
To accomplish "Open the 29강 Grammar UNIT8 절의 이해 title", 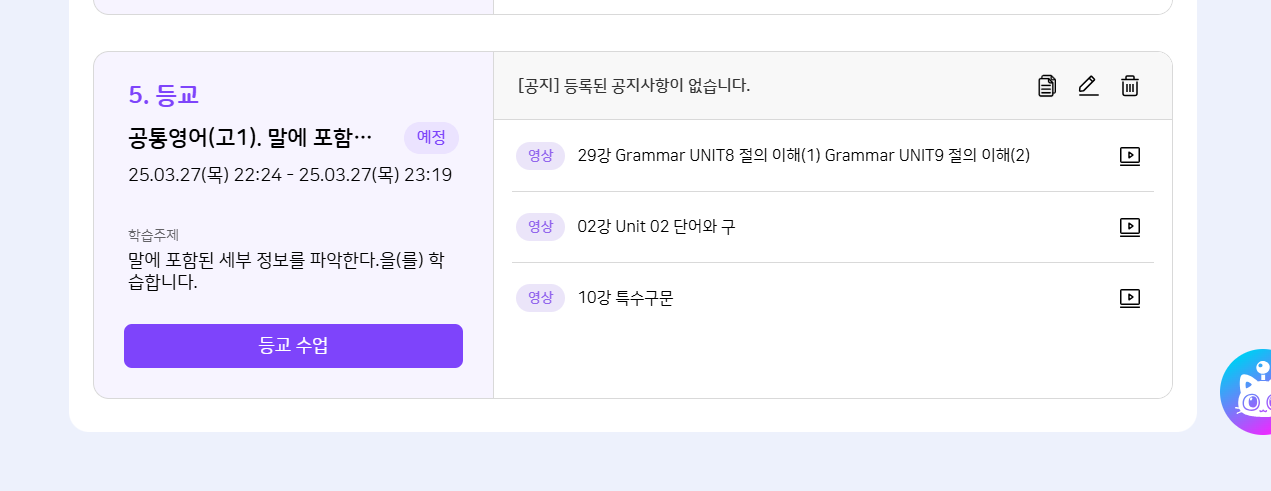I will (803, 156).
